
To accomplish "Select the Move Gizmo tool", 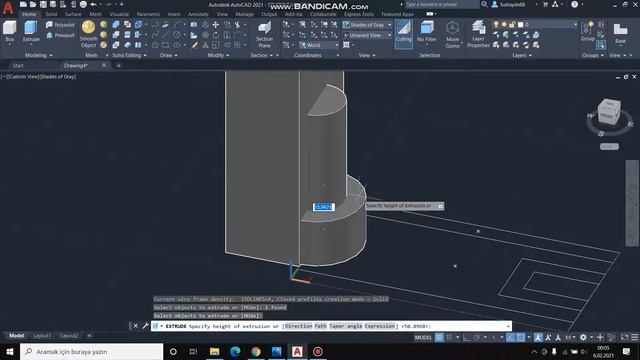I will pos(452,34).
